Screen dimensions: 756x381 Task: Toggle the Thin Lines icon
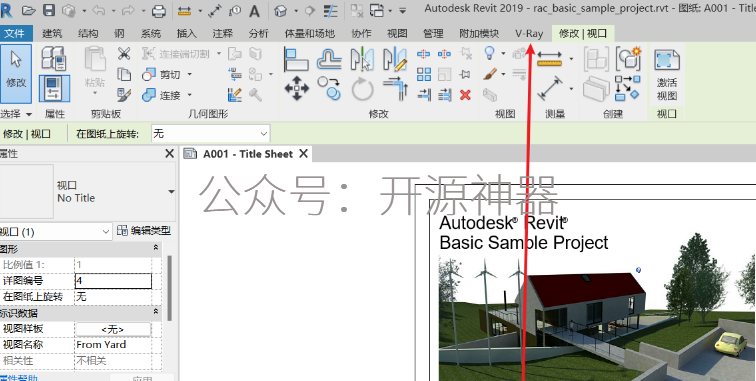(x=330, y=10)
